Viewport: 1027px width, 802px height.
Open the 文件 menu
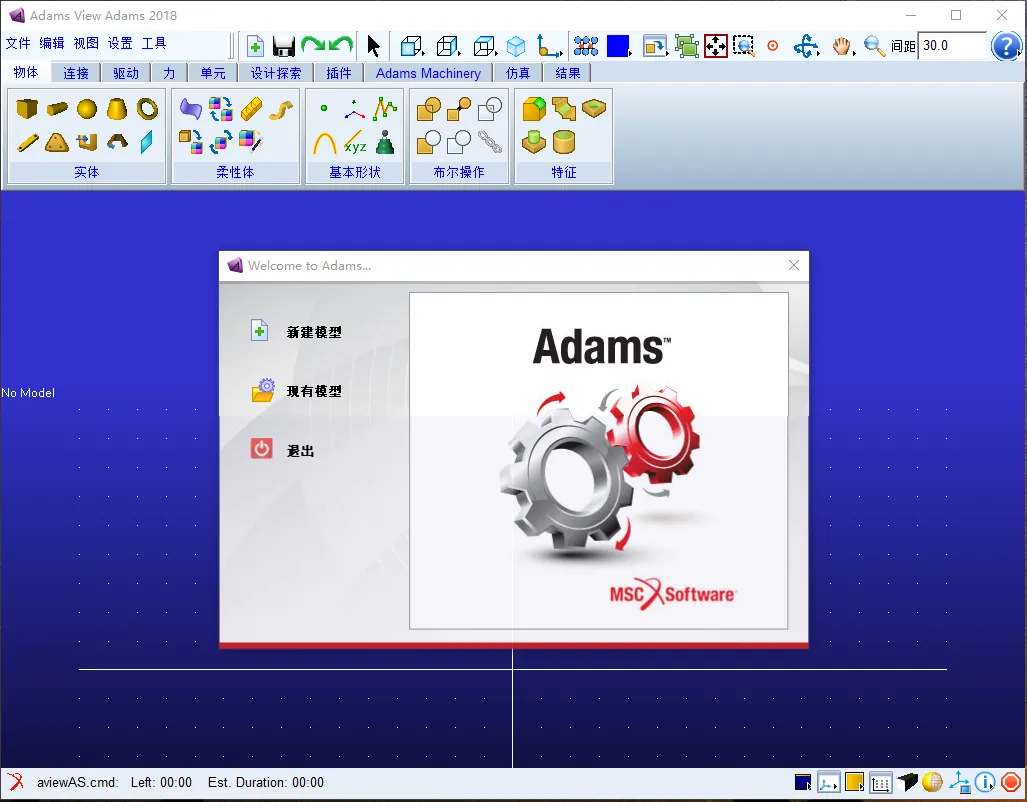(x=18, y=43)
